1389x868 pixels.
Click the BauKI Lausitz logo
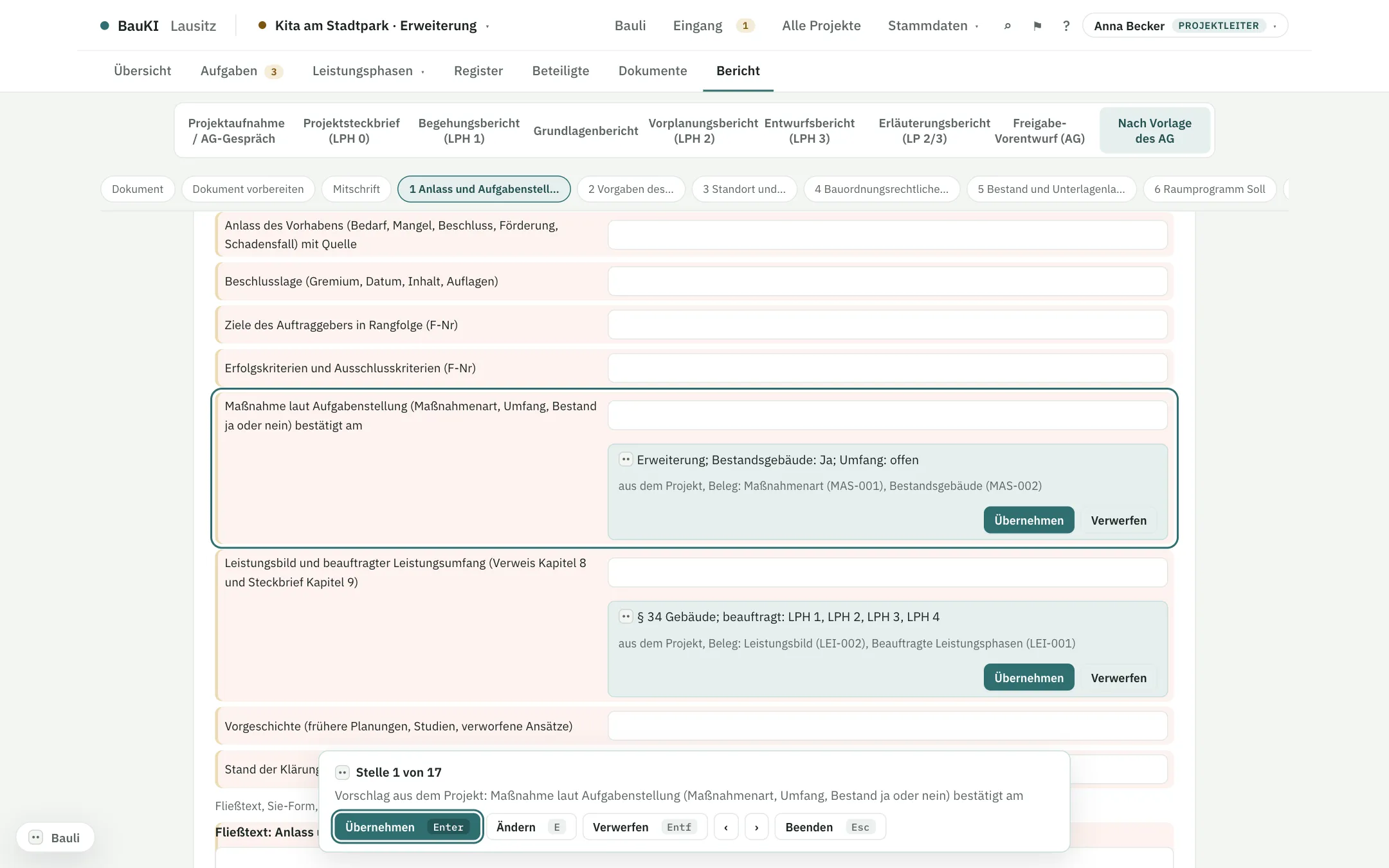pyautogui.click(x=158, y=26)
